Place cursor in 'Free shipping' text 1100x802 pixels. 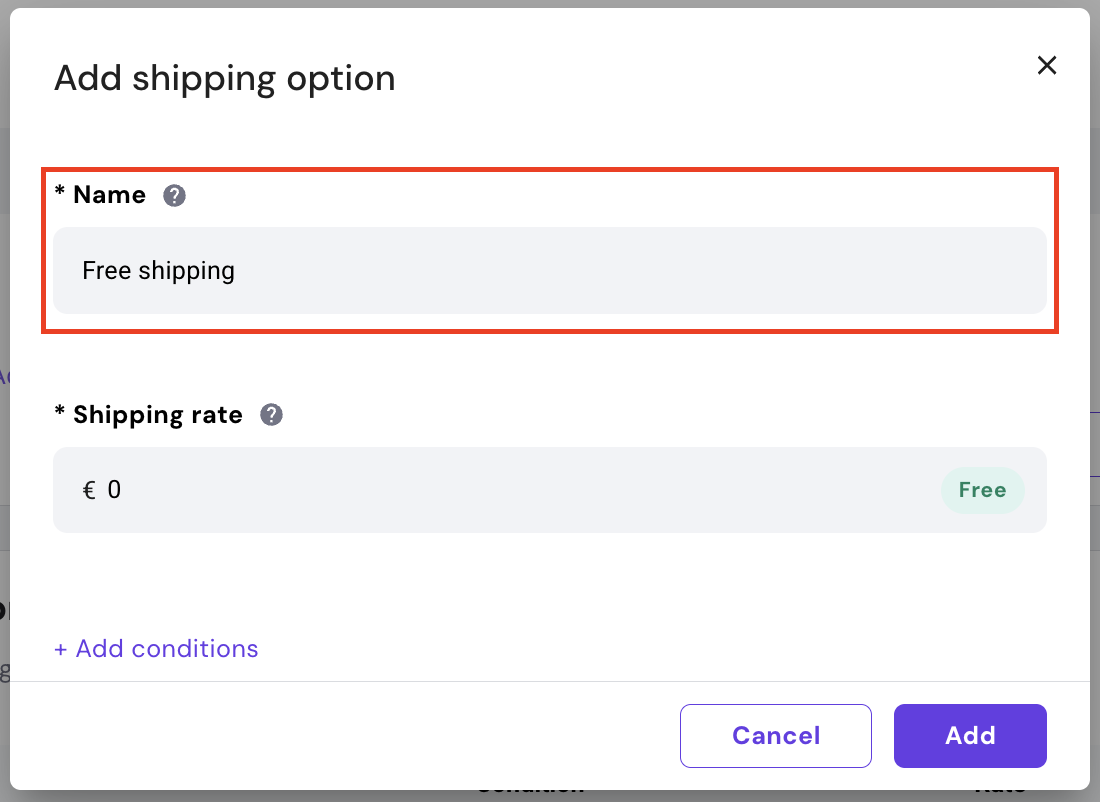158,271
